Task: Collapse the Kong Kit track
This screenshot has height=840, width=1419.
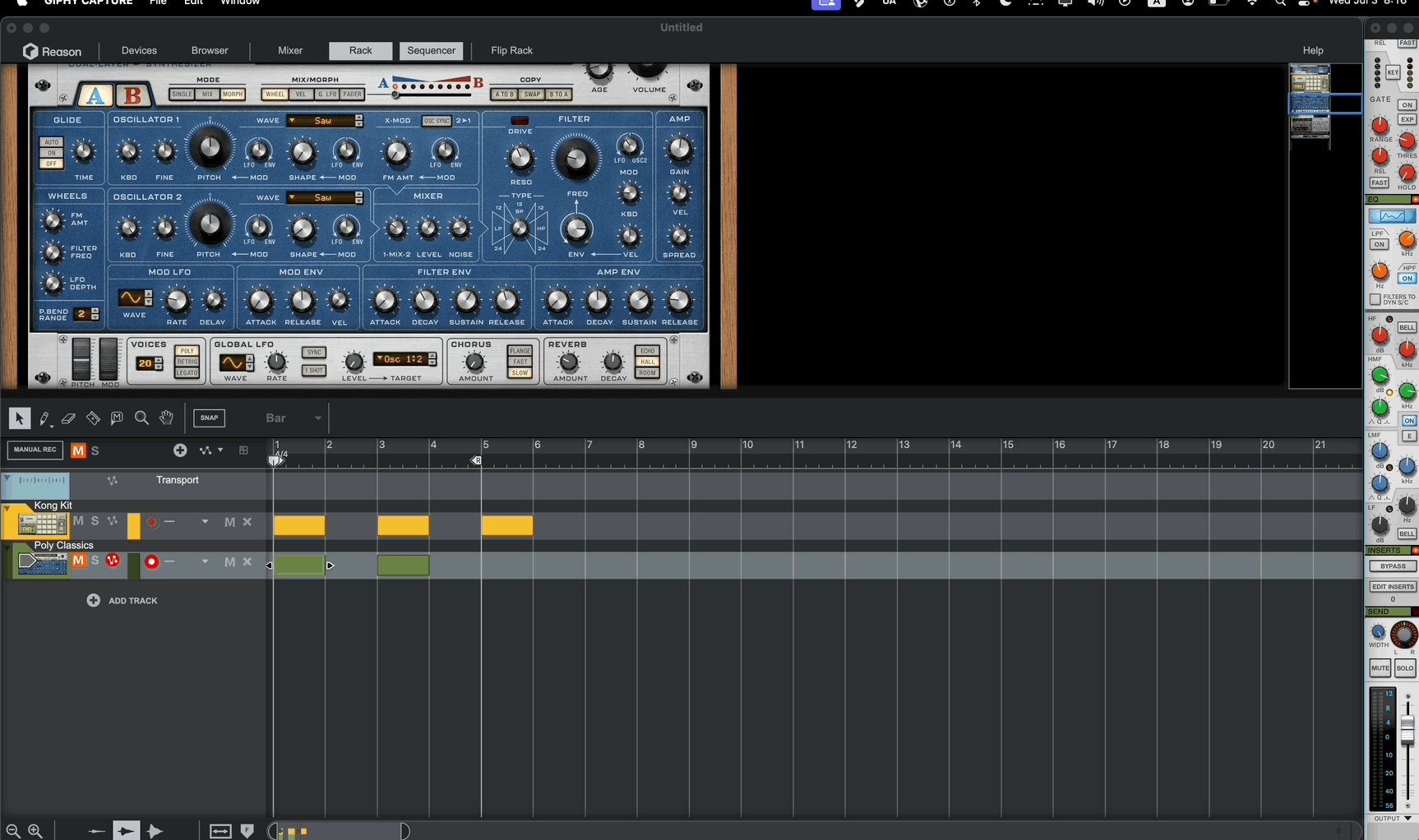Action: [7, 509]
